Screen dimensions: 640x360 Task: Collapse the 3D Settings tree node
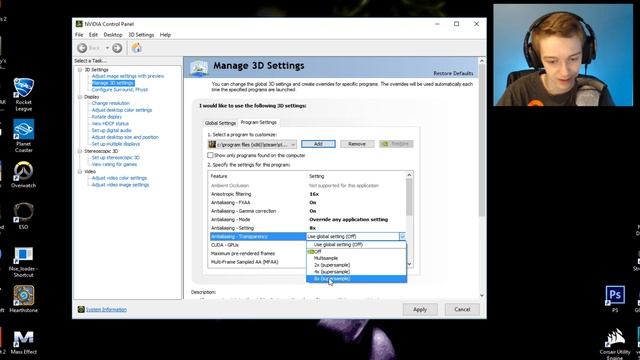tap(80, 70)
